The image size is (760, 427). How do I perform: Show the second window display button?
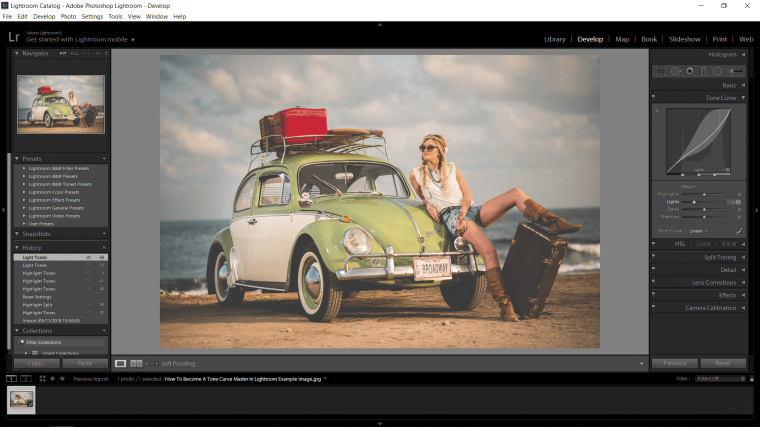click(x=26, y=379)
